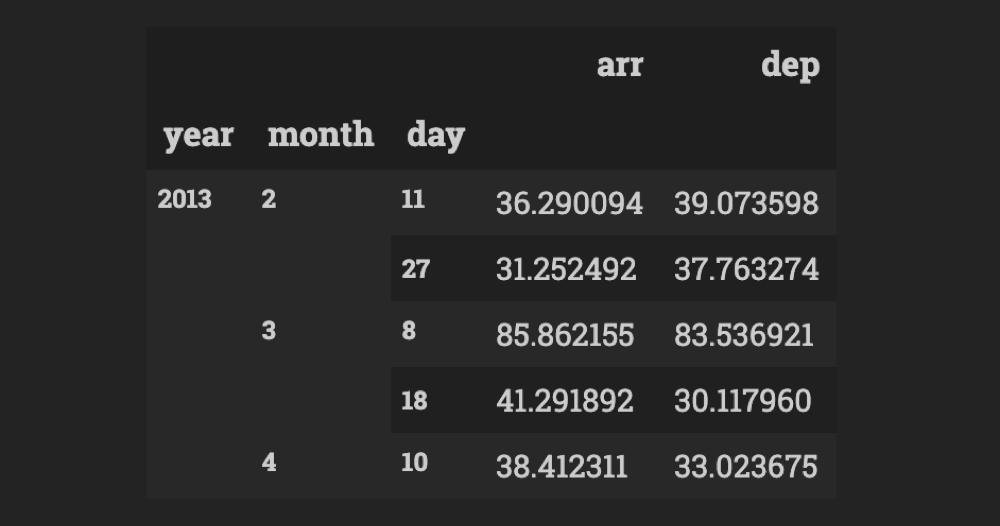1000x526 pixels.
Task: Click month 3 index cell
Action: click(x=268, y=331)
